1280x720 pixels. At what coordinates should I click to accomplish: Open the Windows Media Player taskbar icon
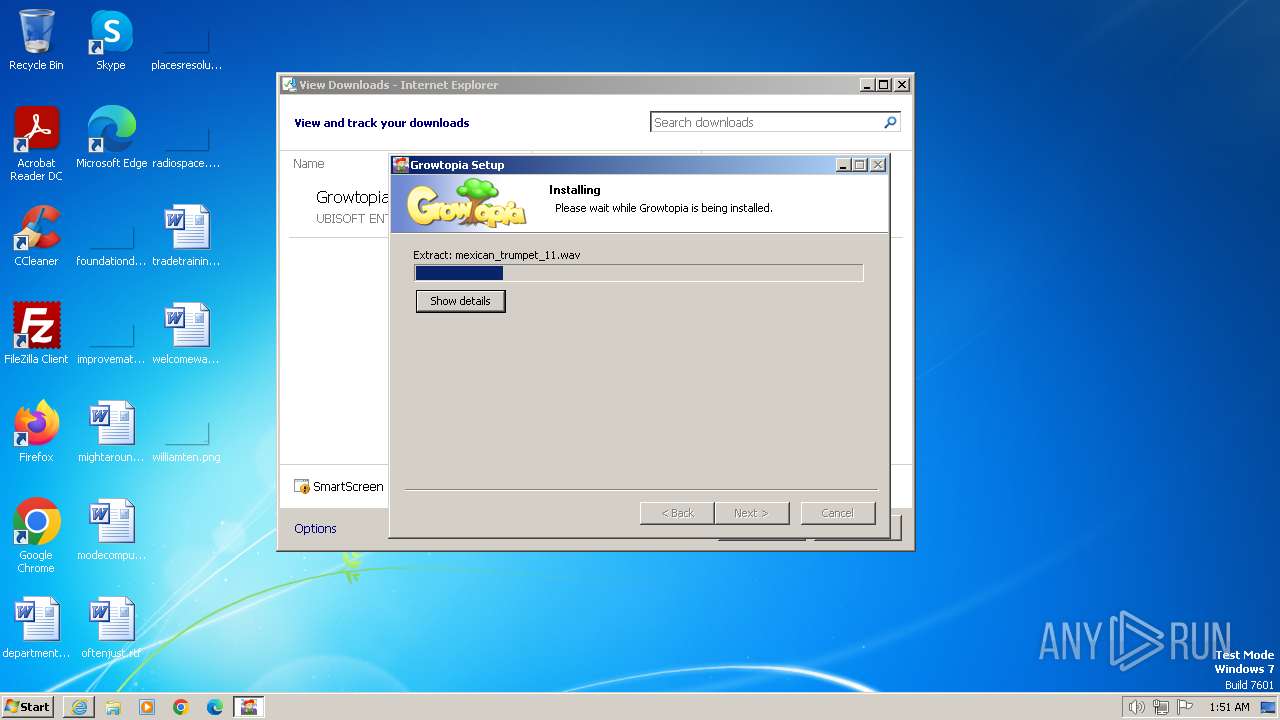pos(147,707)
